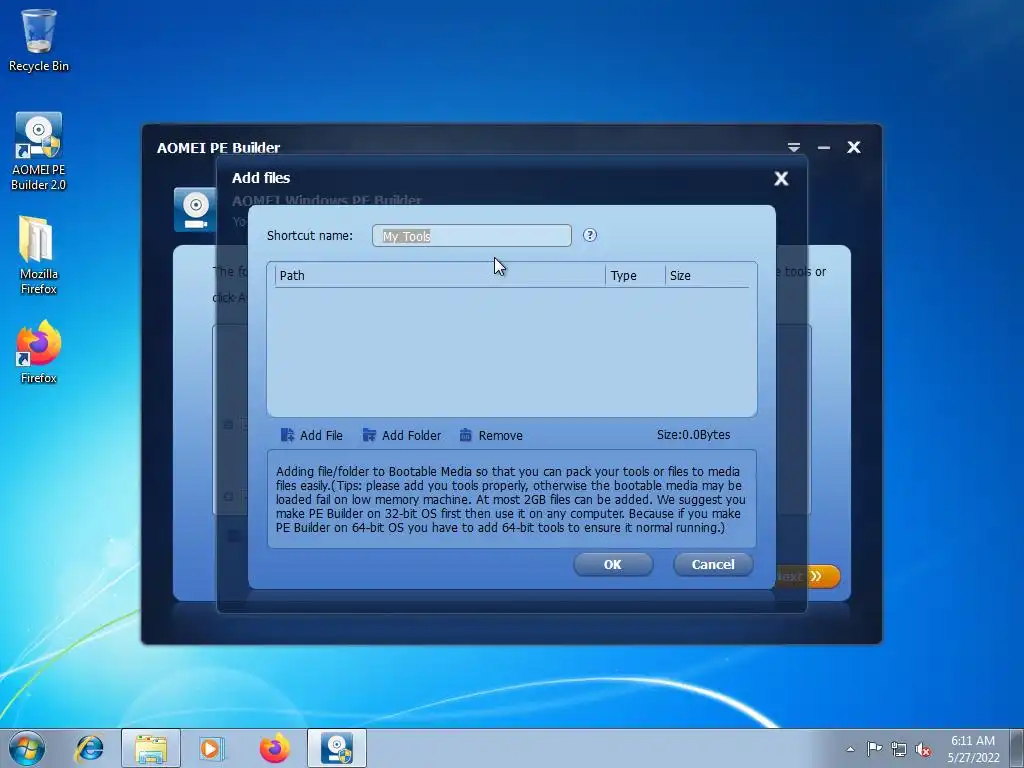Open Windows Explorer from the taskbar
The width and height of the screenshot is (1024, 768).
151,748
